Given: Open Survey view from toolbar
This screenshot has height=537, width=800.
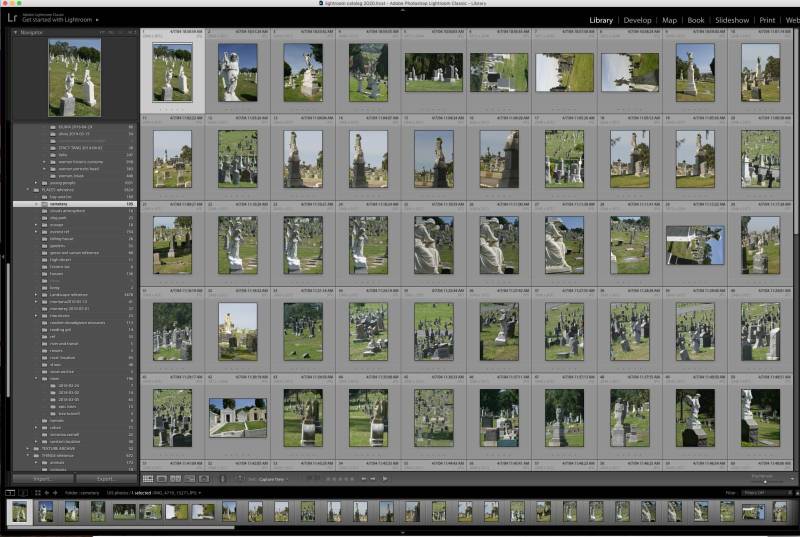Looking at the screenshot, I should pyautogui.click(x=189, y=479).
